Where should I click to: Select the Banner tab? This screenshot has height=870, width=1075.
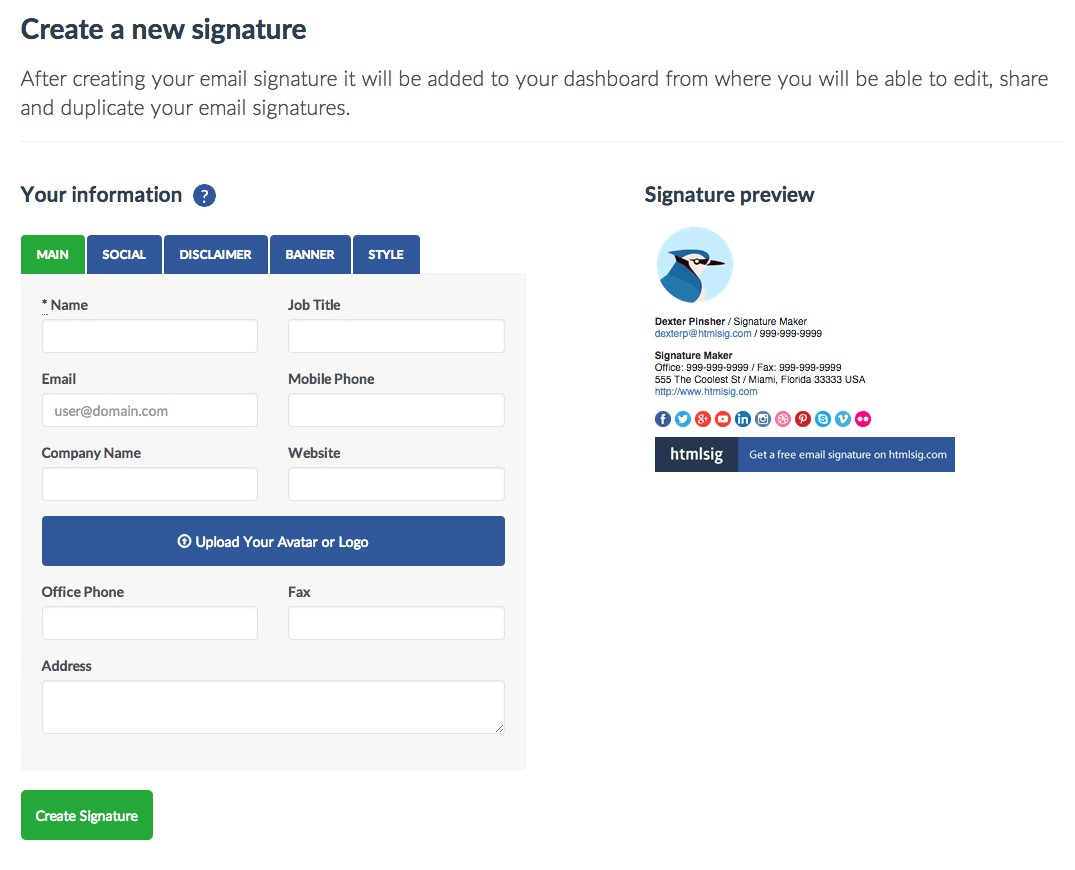(310, 254)
